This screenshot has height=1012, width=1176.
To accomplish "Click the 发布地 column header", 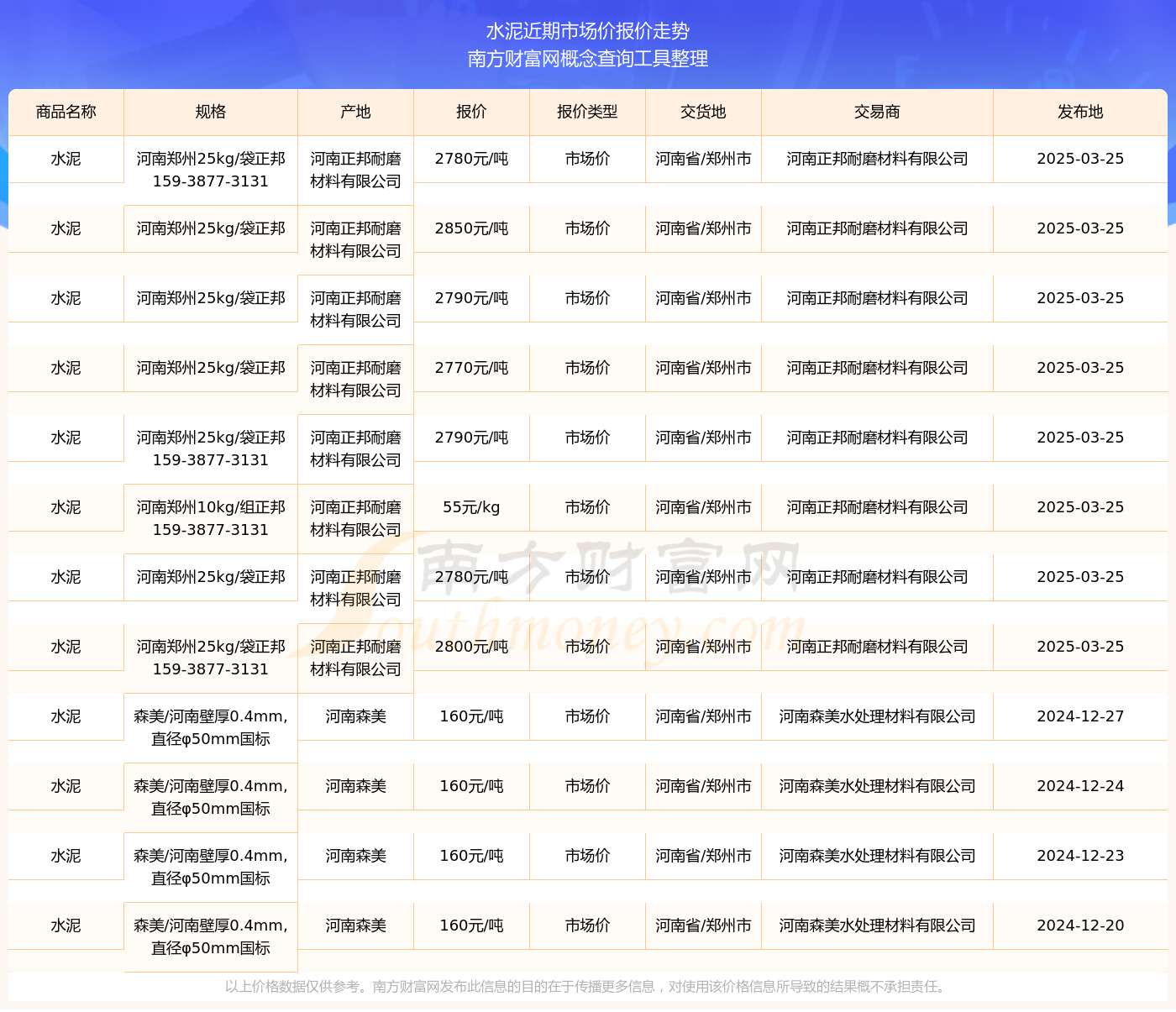I will click(1080, 112).
